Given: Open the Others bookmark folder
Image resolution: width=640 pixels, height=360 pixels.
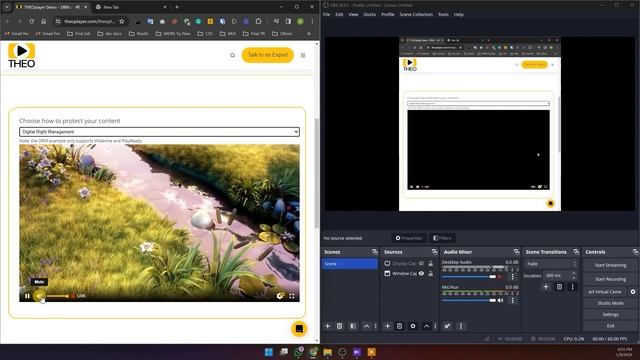Looking at the screenshot, I should (x=282, y=33).
